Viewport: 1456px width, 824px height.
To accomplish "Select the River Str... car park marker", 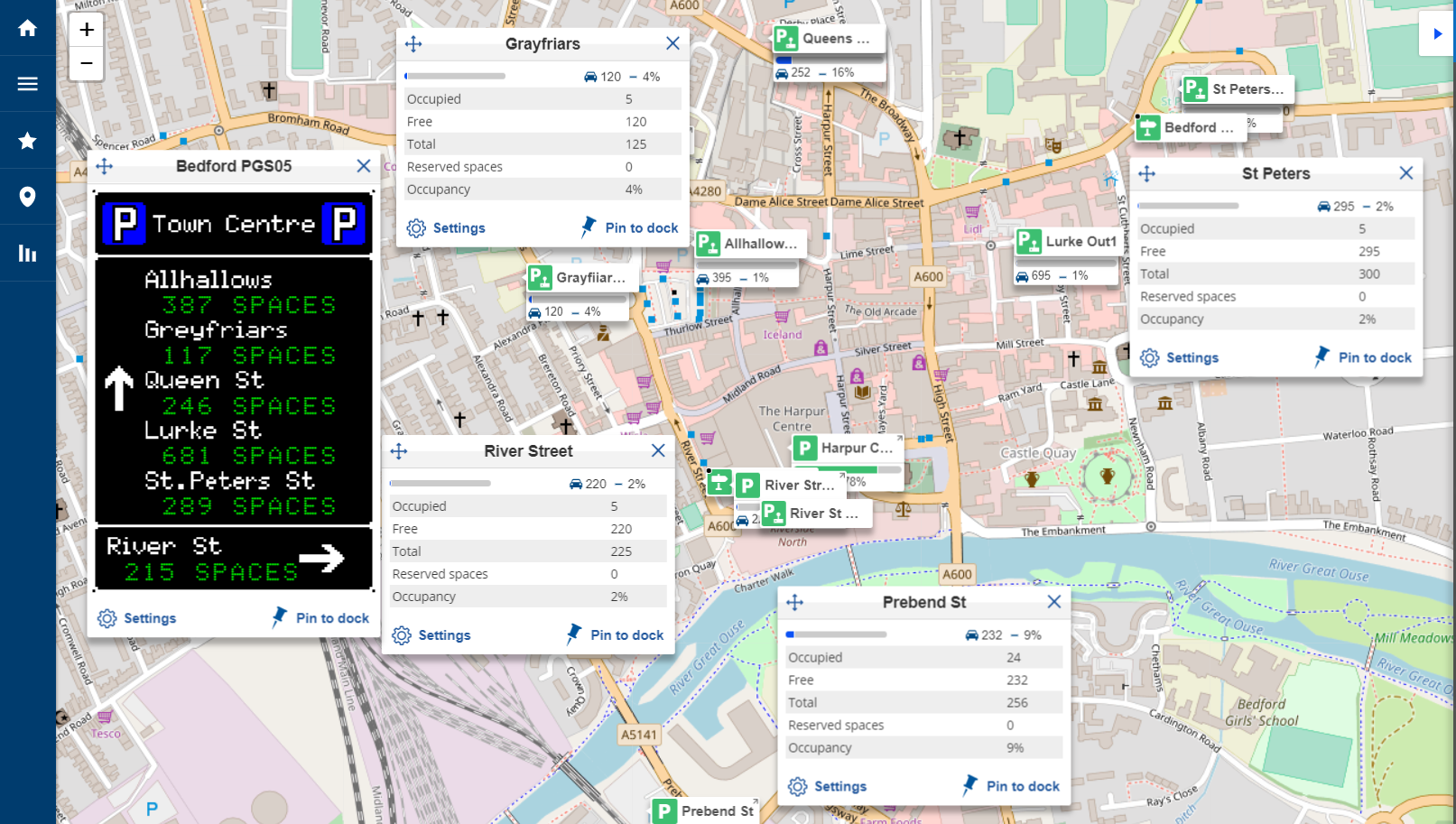I will click(788, 486).
